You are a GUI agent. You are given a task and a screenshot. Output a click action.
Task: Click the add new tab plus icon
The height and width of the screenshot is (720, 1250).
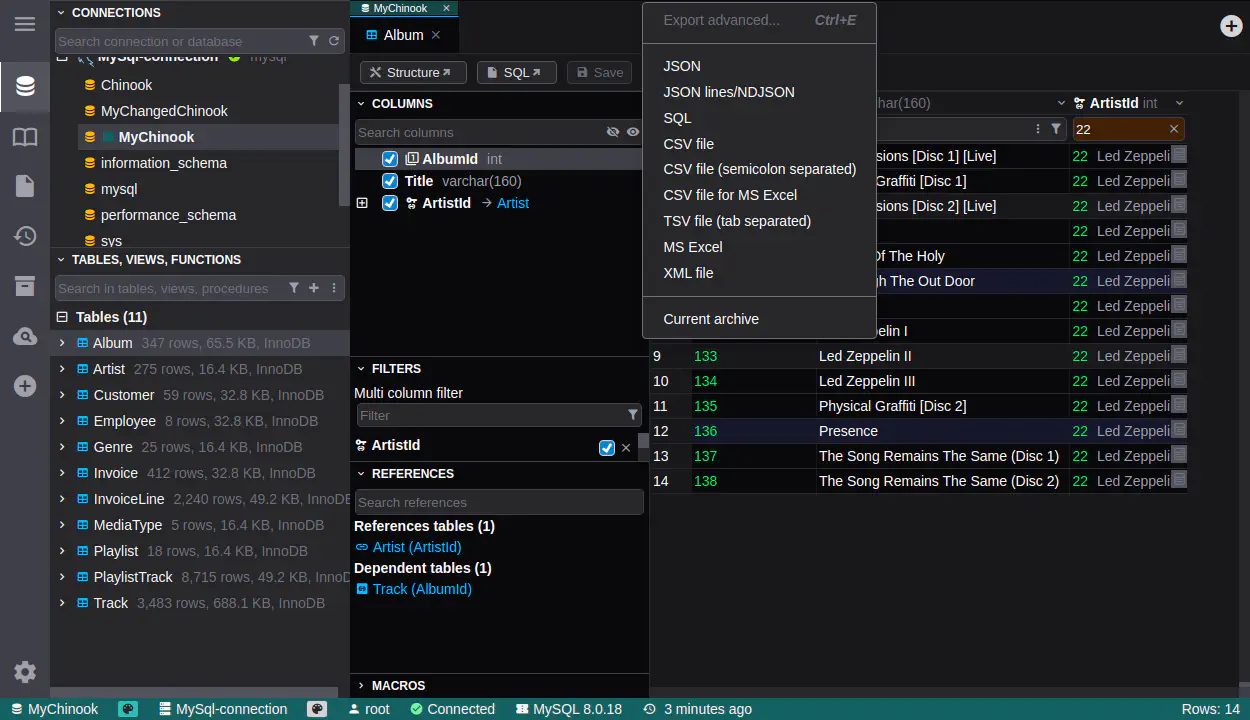[1231, 26]
